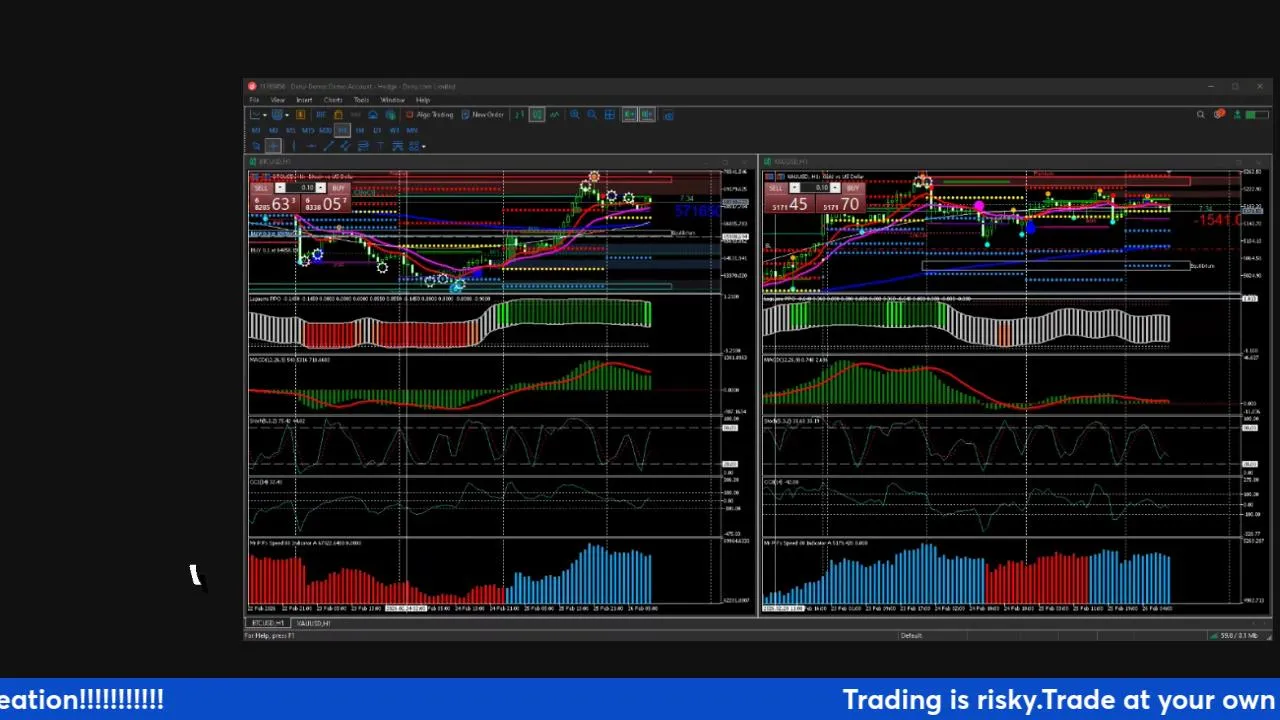Select the H1 timeframe
Viewport: 1280px width, 720px height.
pyautogui.click(x=342, y=130)
